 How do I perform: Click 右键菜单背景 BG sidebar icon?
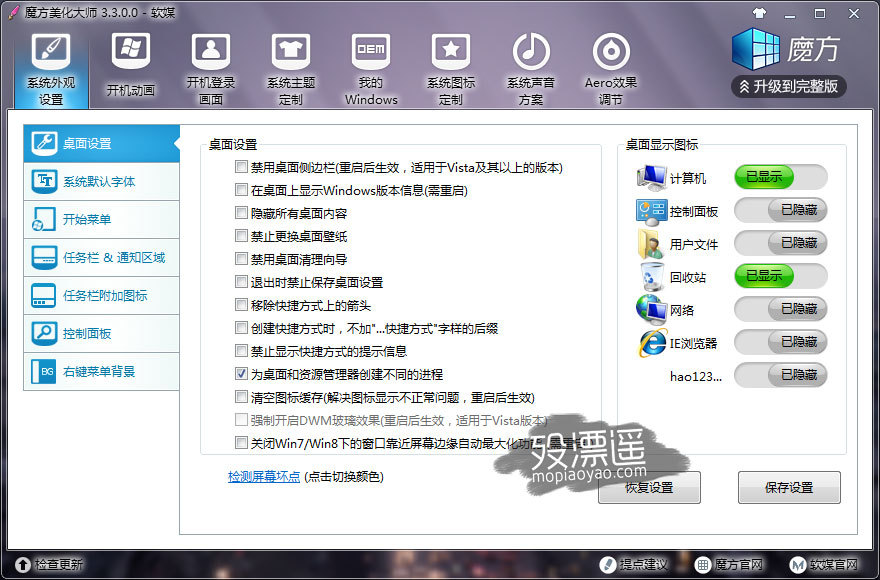tap(44, 372)
